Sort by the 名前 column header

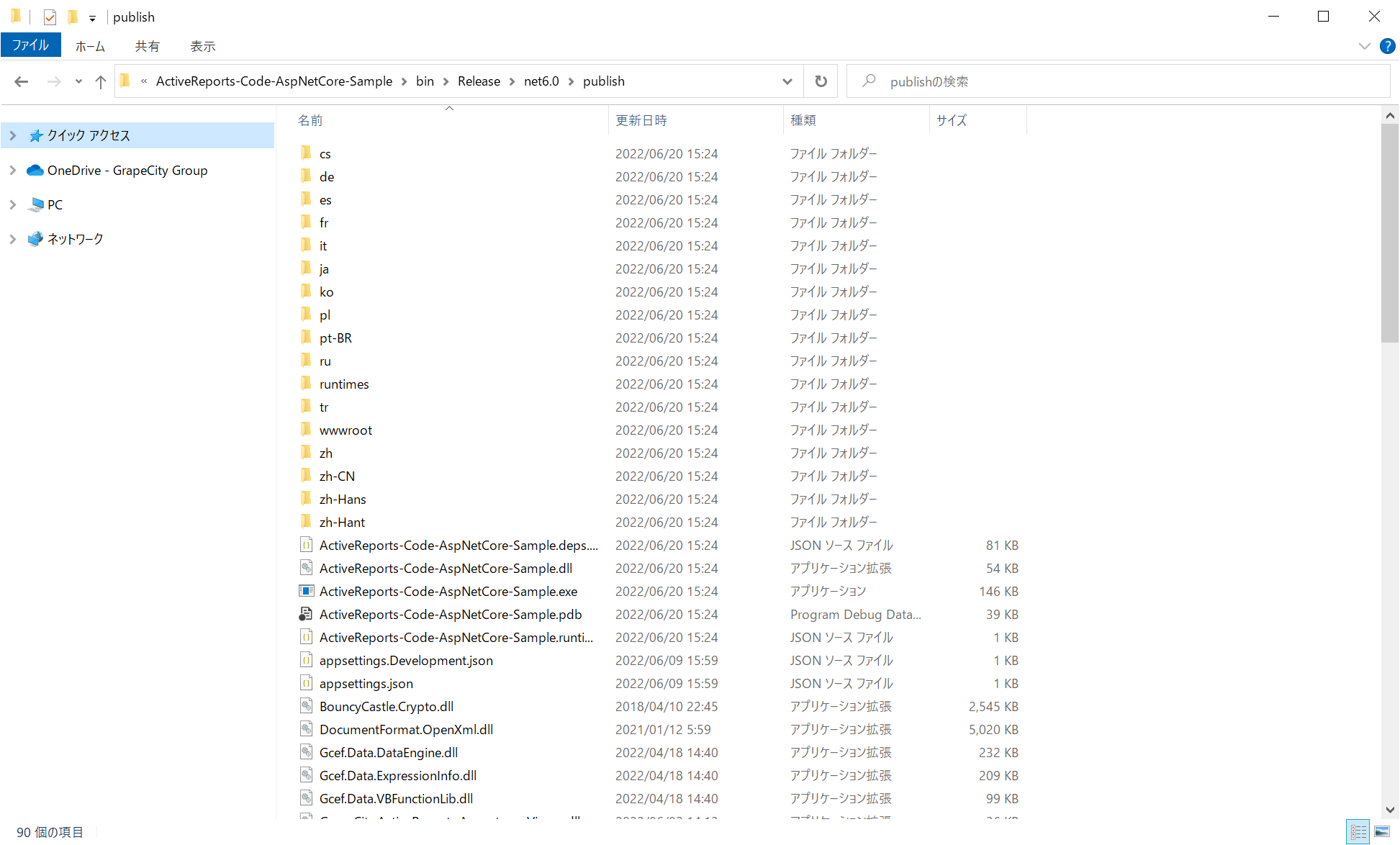451,120
